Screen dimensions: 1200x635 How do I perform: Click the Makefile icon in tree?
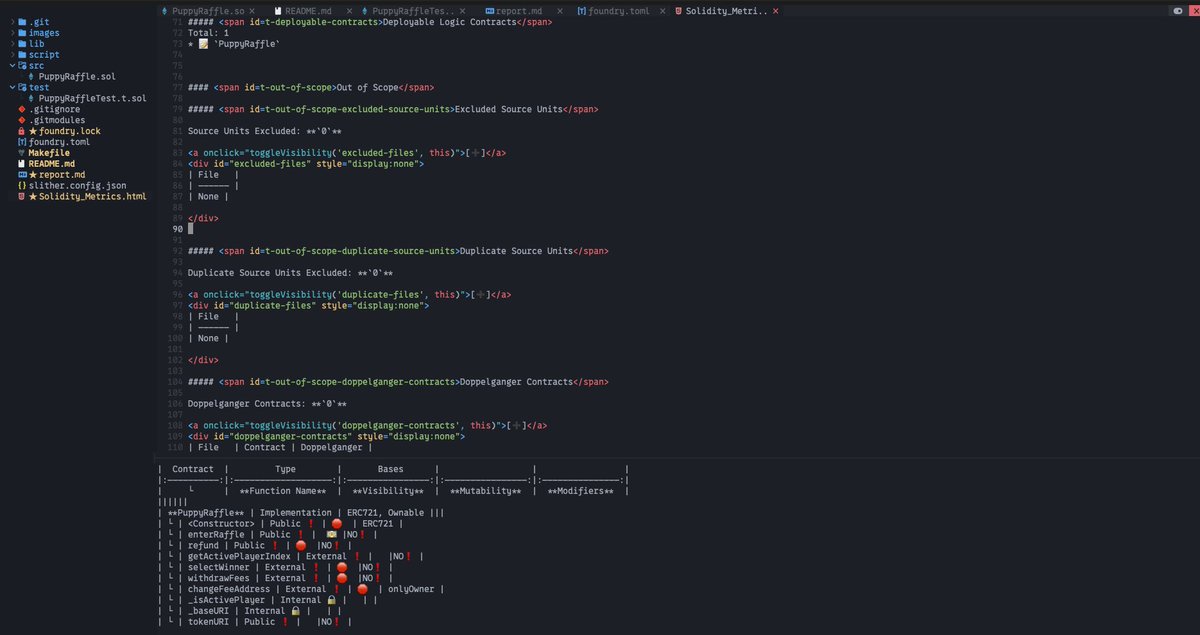[22, 153]
